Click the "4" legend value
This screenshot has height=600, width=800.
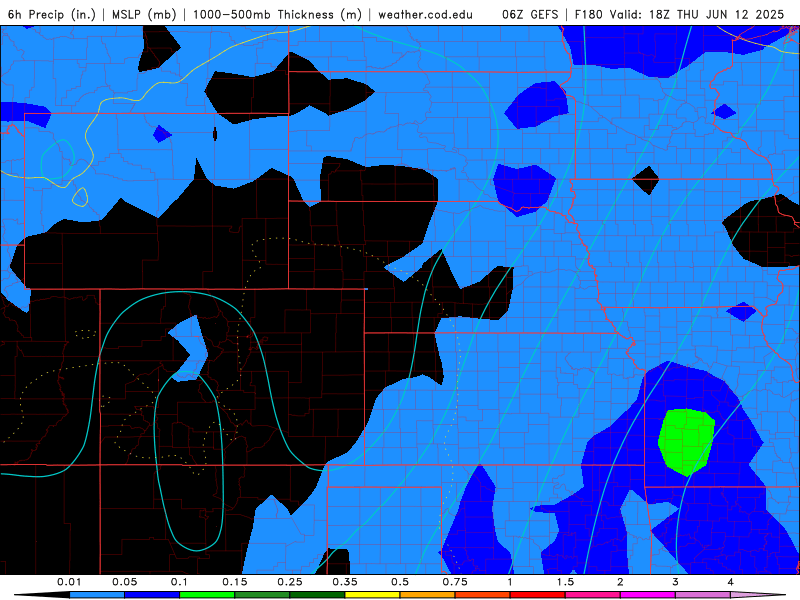(x=731, y=582)
